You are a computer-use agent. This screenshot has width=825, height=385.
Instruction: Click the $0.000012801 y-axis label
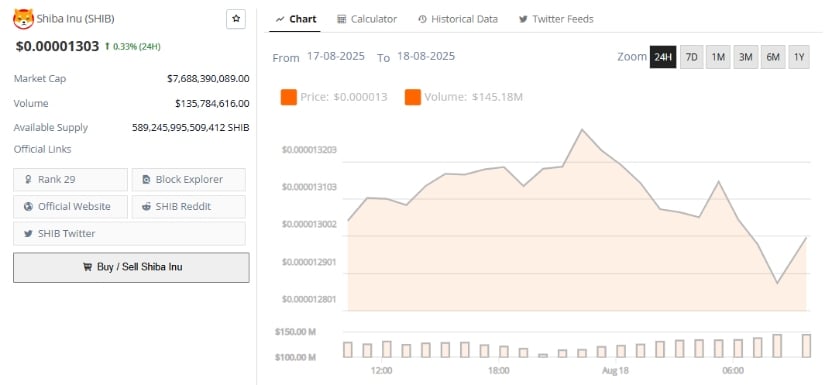click(309, 299)
